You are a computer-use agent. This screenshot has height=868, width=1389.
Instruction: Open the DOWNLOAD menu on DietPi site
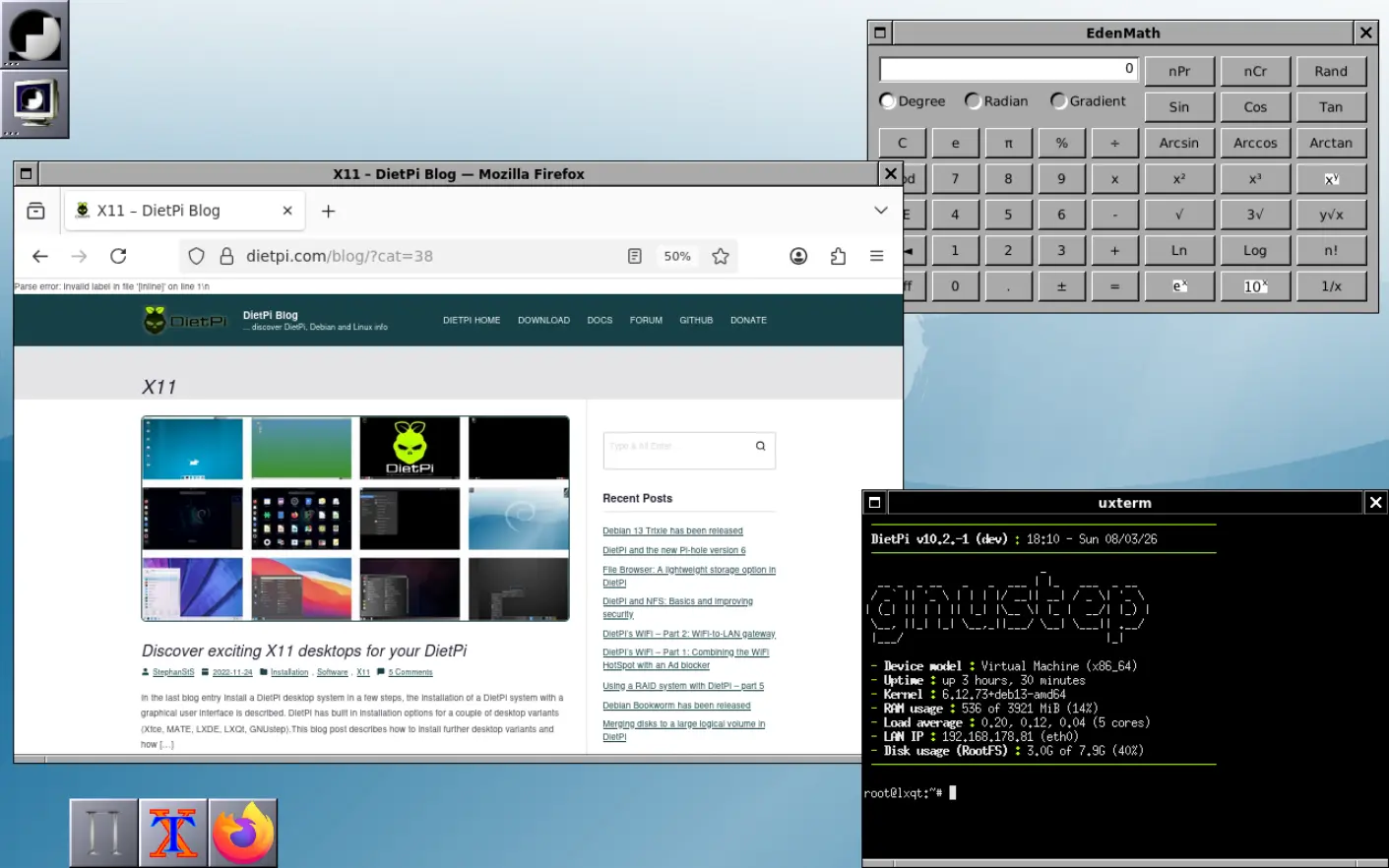click(543, 321)
